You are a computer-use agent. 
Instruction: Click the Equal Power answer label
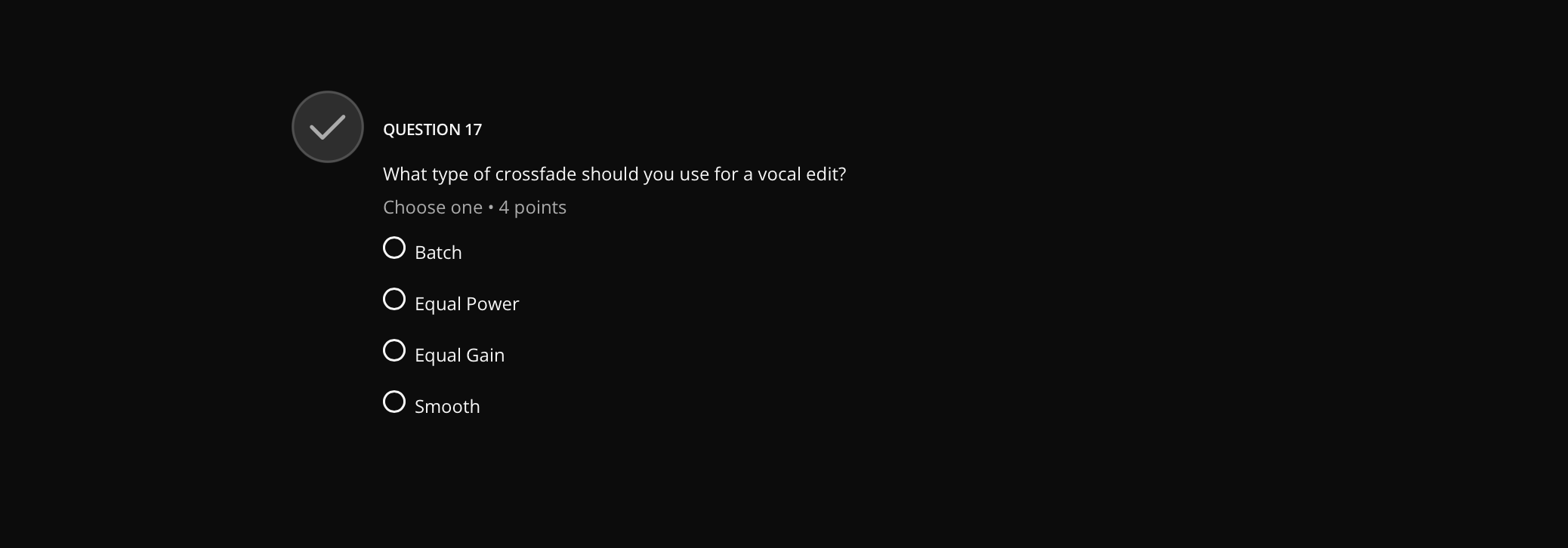(466, 303)
